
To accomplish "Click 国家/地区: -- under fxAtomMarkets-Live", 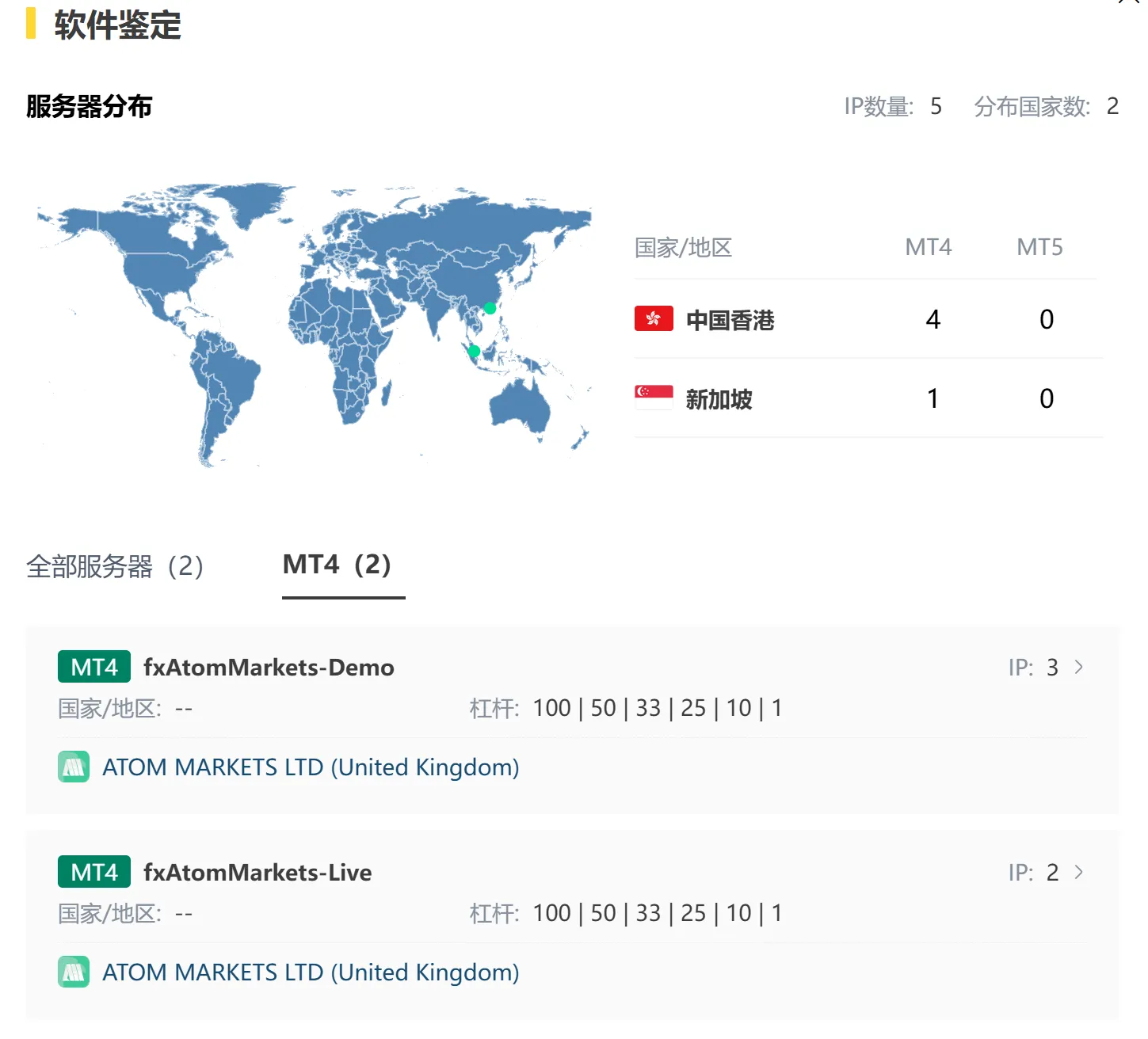I will coord(125,913).
